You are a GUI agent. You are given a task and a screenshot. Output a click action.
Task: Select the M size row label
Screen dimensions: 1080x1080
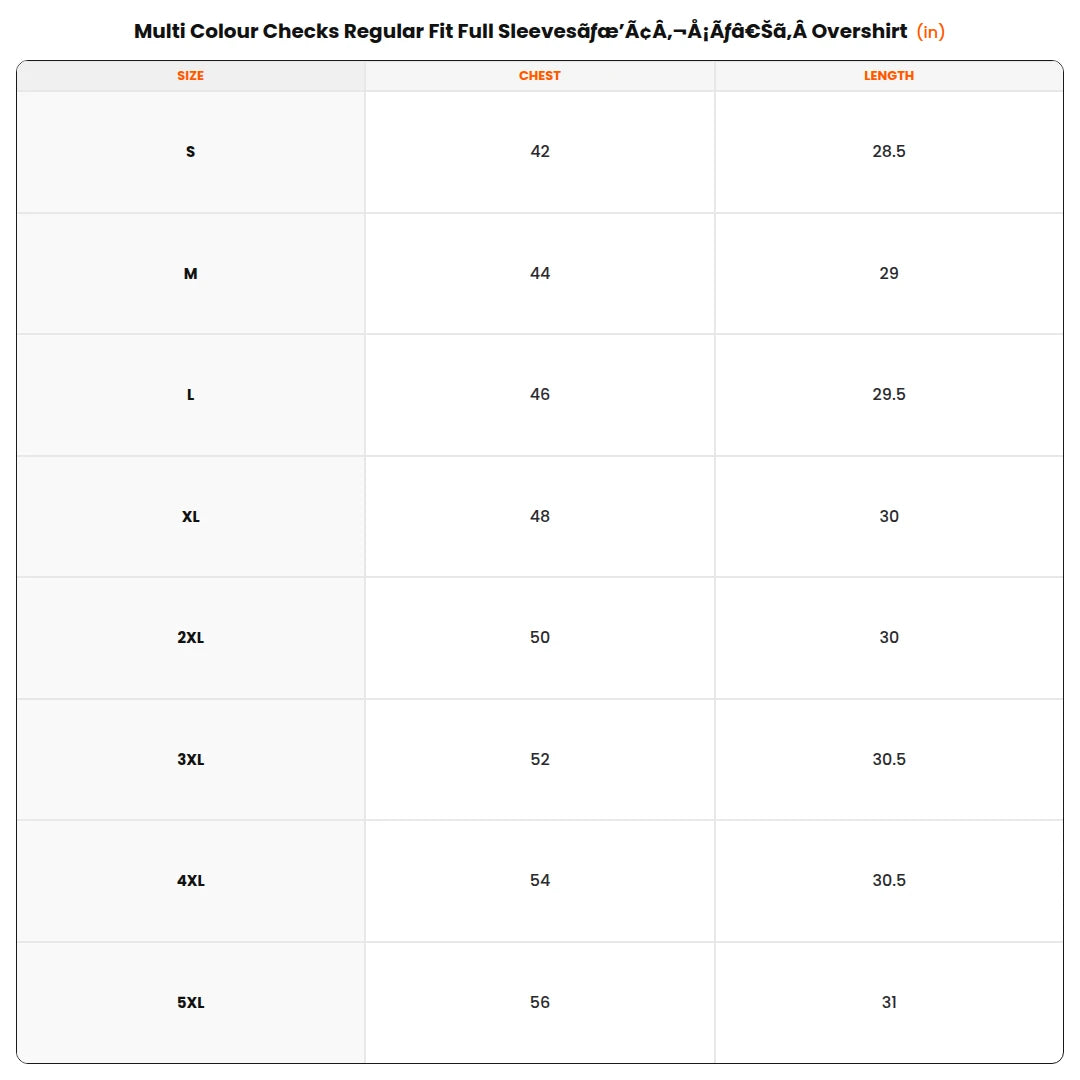[x=191, y=273]
